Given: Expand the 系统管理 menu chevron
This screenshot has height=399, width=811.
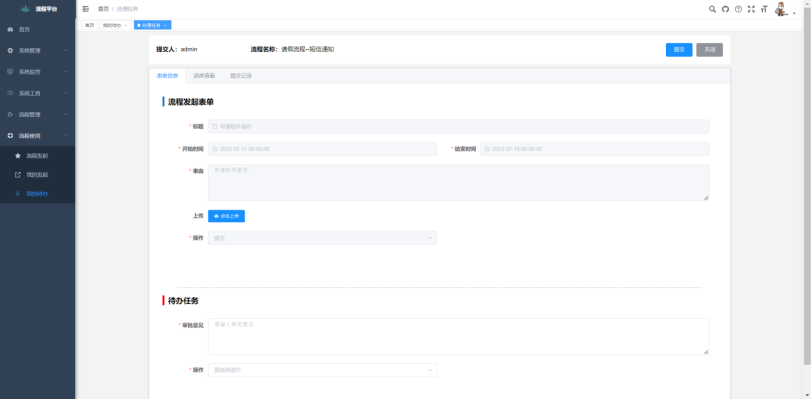Looking at the screenshot, I should coord(66,51).
